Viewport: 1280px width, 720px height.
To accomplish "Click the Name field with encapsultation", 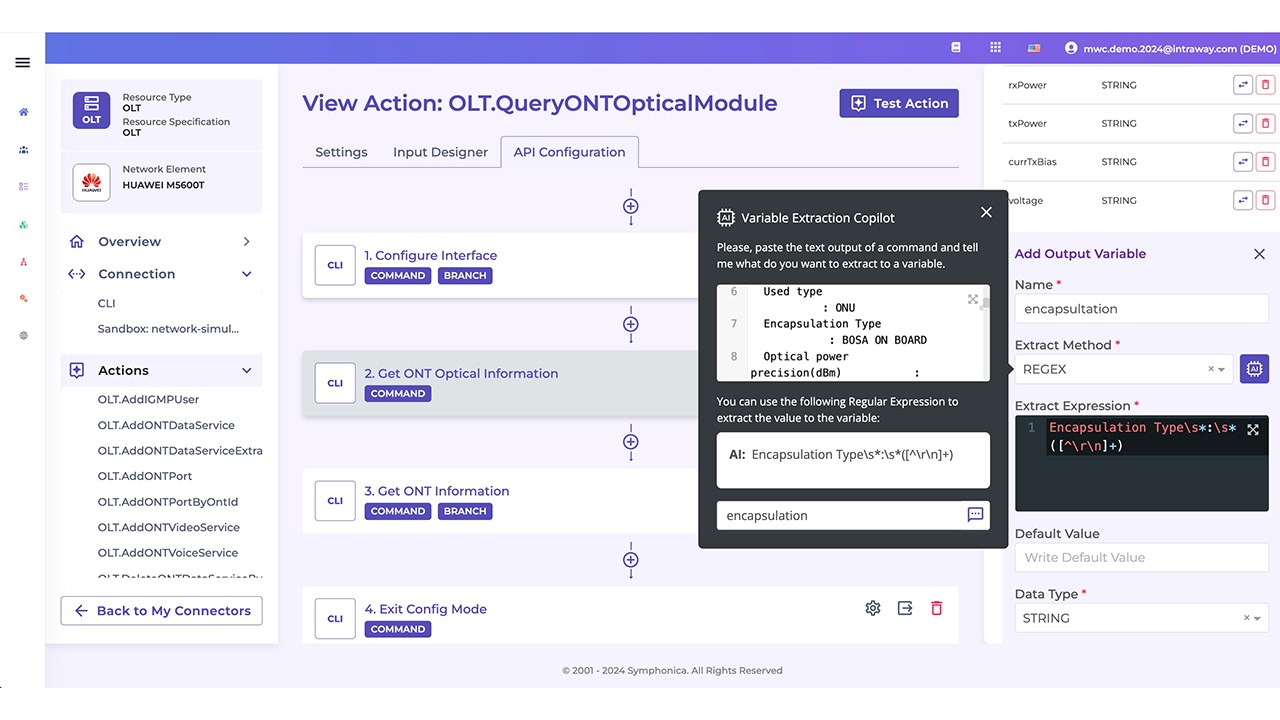I will point(1142,309).
